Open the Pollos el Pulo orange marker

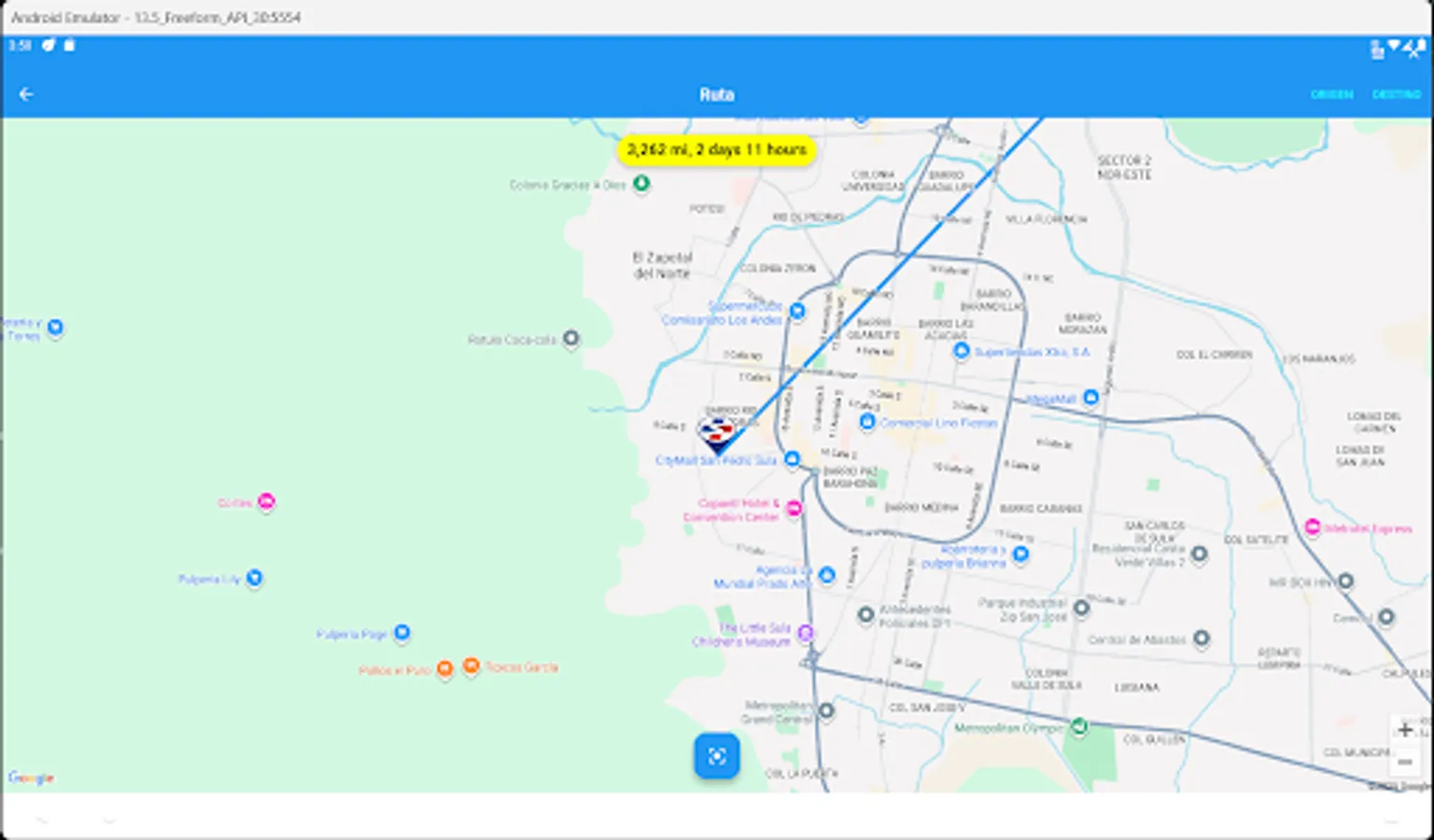click(446, 668)
